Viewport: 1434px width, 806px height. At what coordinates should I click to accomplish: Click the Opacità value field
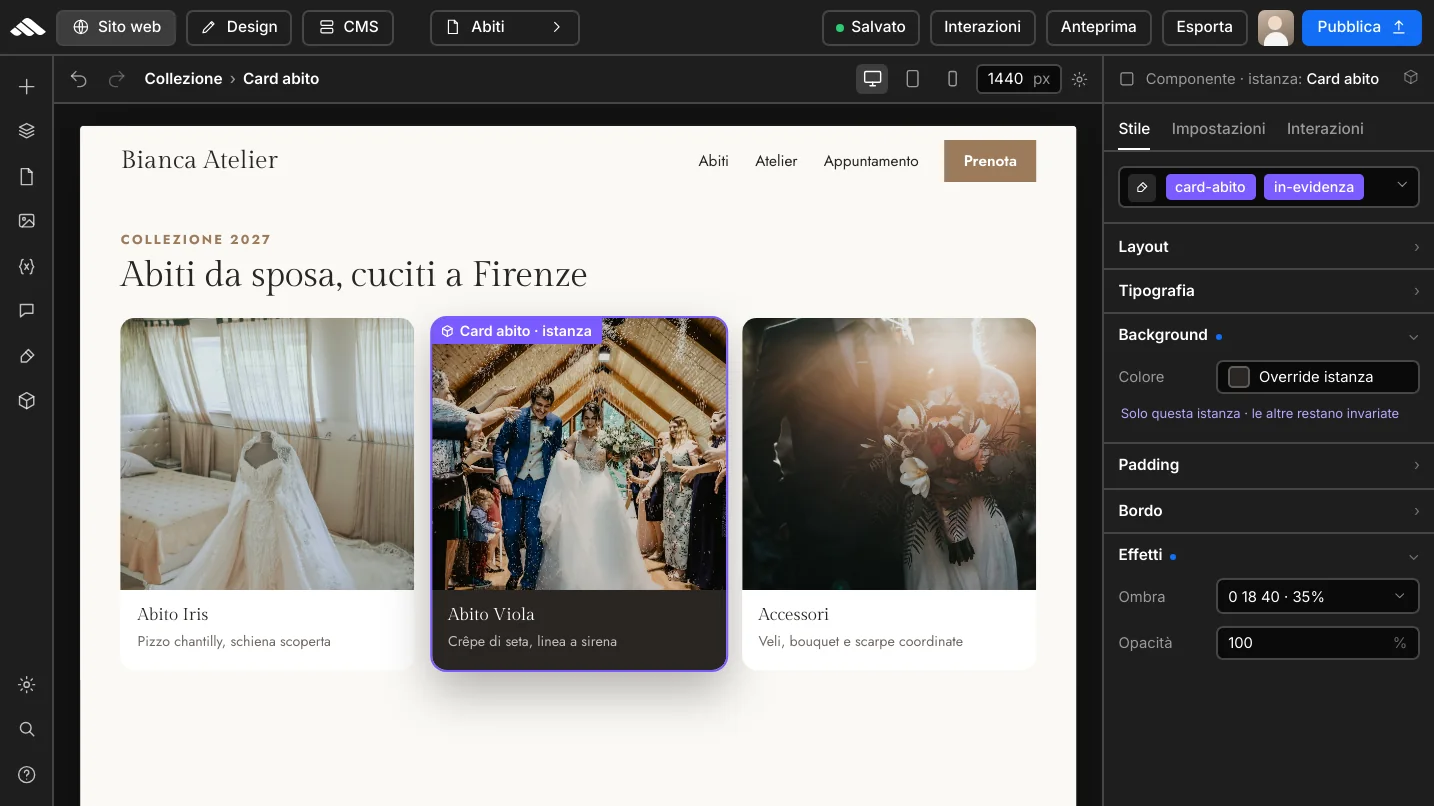pos(1317,643)
